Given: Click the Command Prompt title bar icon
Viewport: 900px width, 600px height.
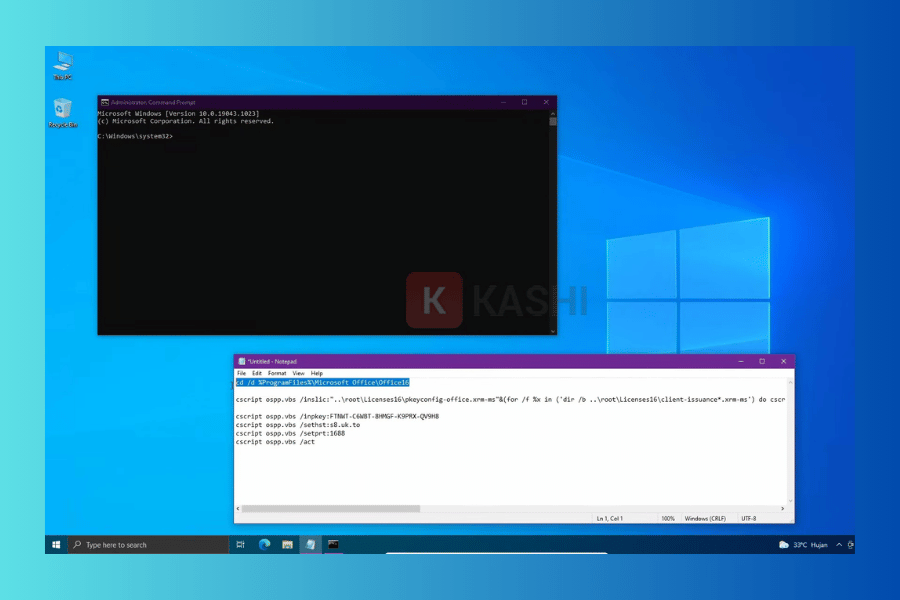Looking at the screenshot, I should [104, 102].
